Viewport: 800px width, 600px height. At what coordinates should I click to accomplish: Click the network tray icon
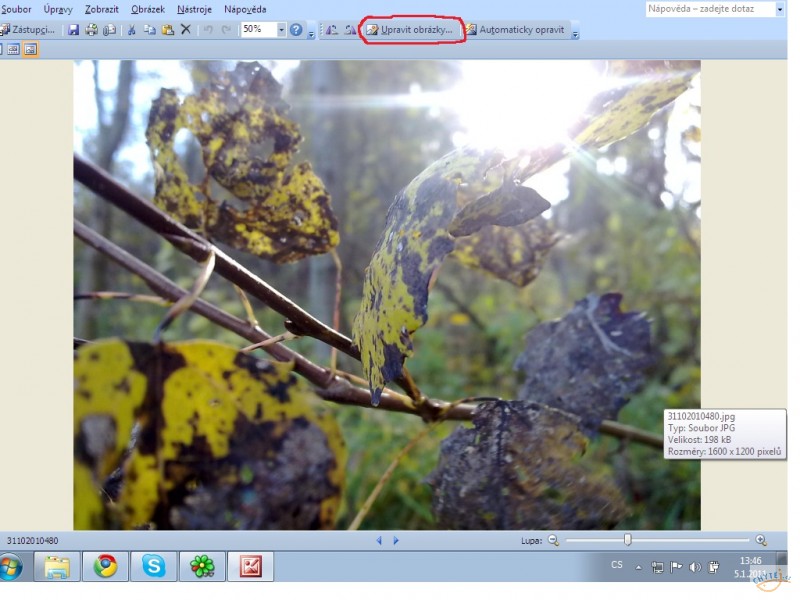[658, 567]
